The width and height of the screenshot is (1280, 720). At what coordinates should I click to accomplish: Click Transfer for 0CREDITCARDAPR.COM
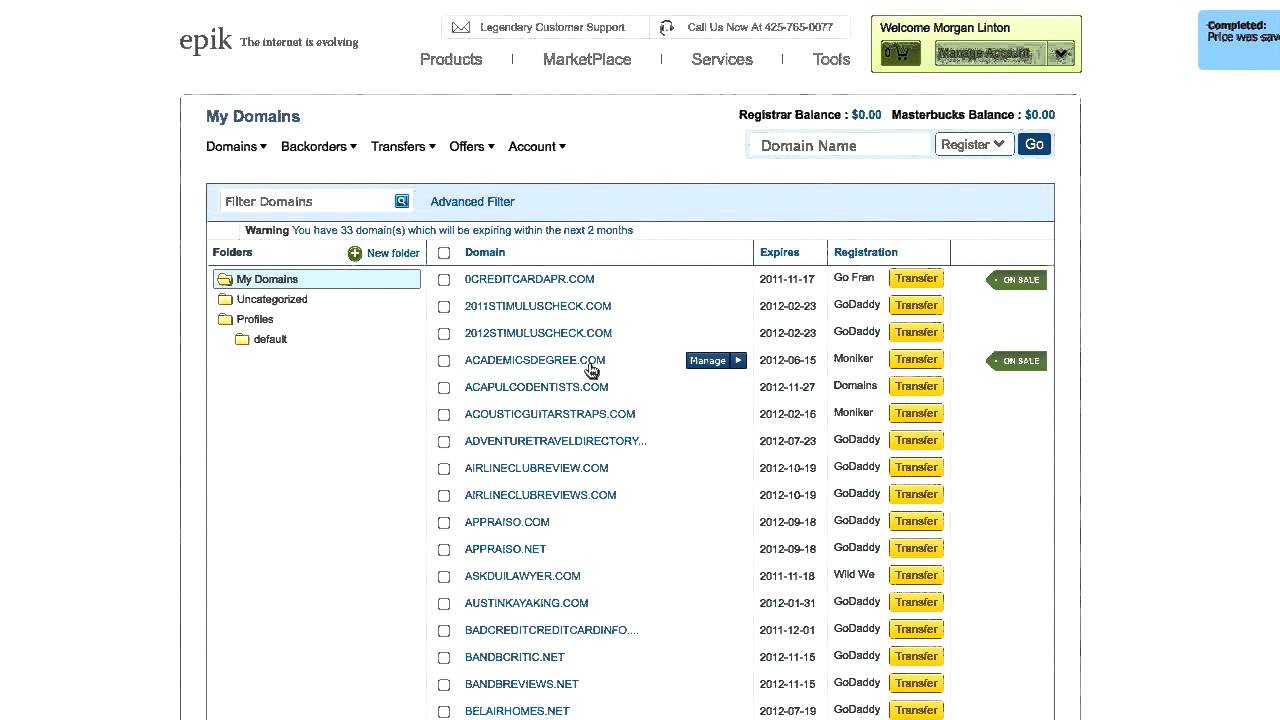(x=916, y=279)
